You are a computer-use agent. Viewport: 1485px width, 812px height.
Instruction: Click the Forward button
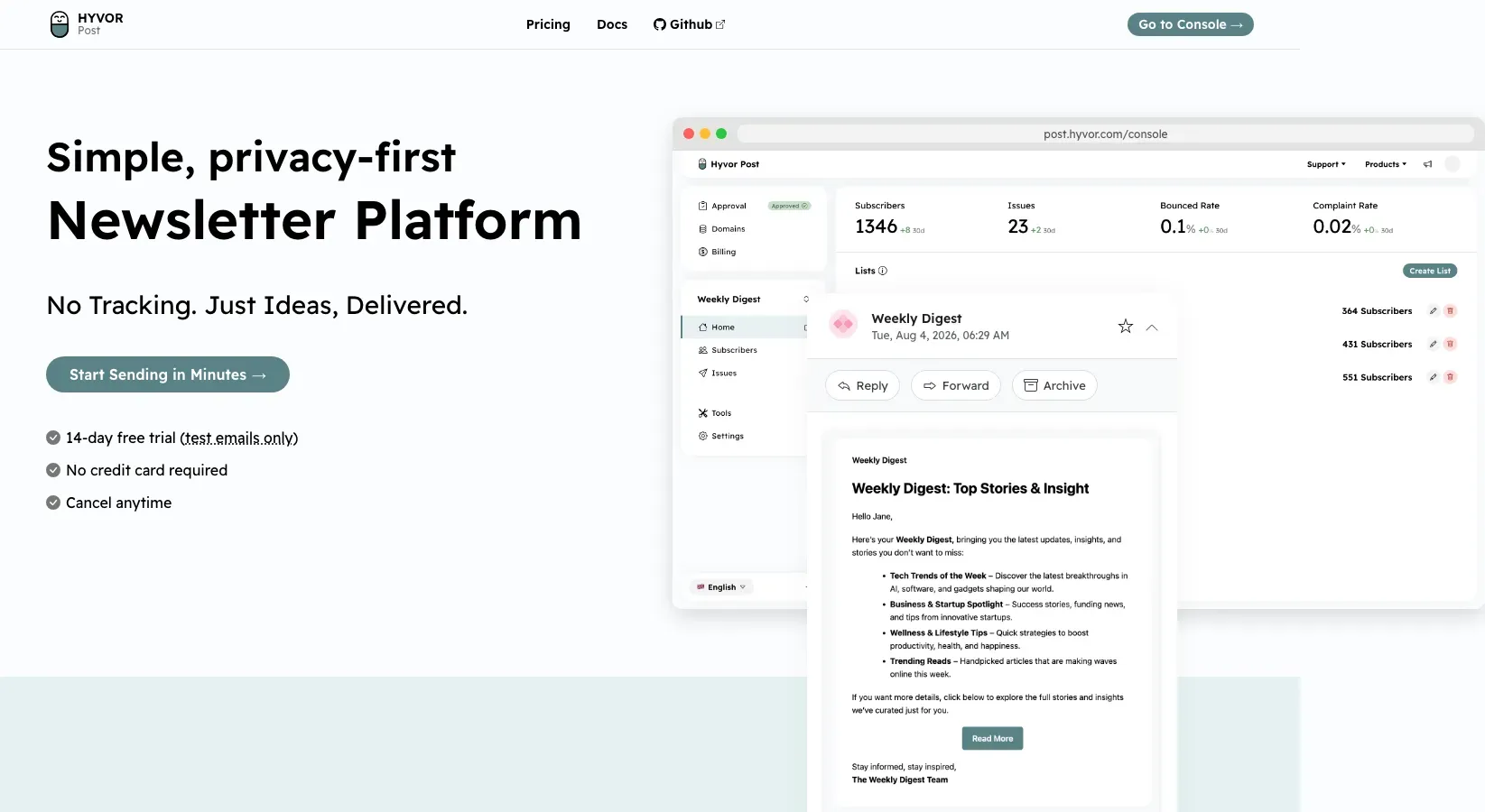[x=956, y=385]
